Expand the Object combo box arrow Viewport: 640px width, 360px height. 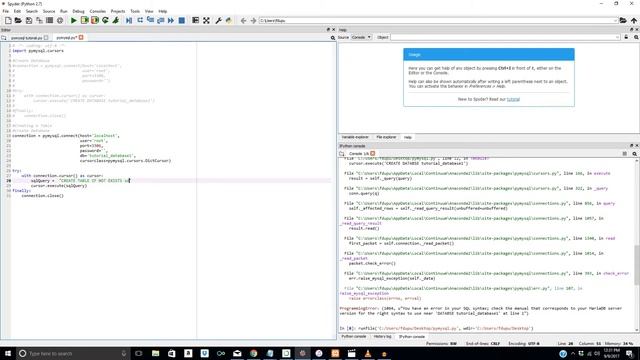[x=617, y=37]
